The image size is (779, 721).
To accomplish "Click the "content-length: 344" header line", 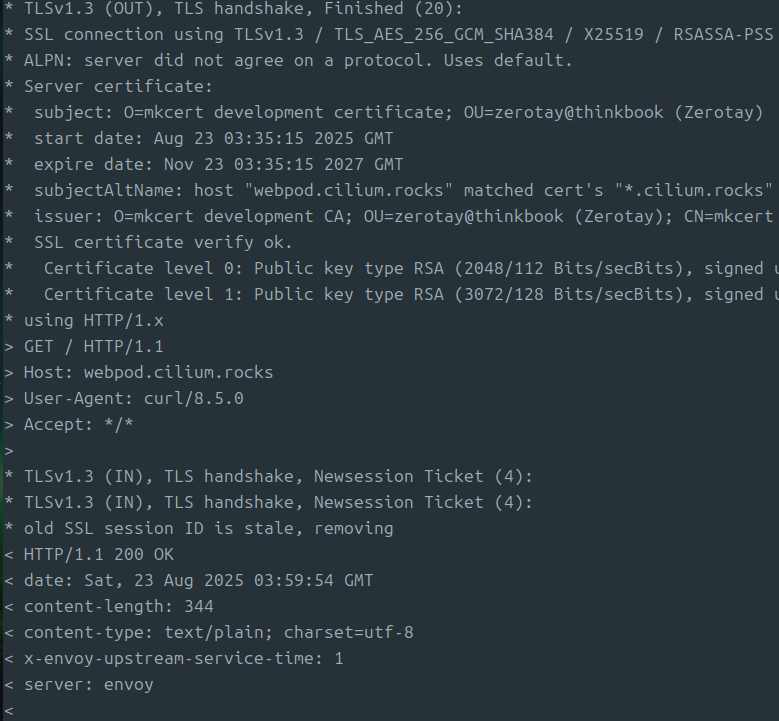I will coord(118,606).
